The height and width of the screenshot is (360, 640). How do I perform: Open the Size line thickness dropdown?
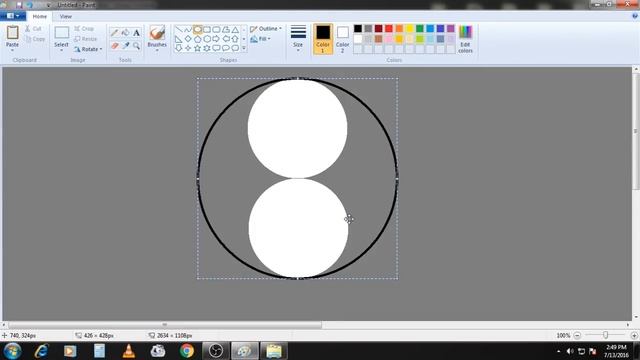pyautogui.click(x=298, y=39)
